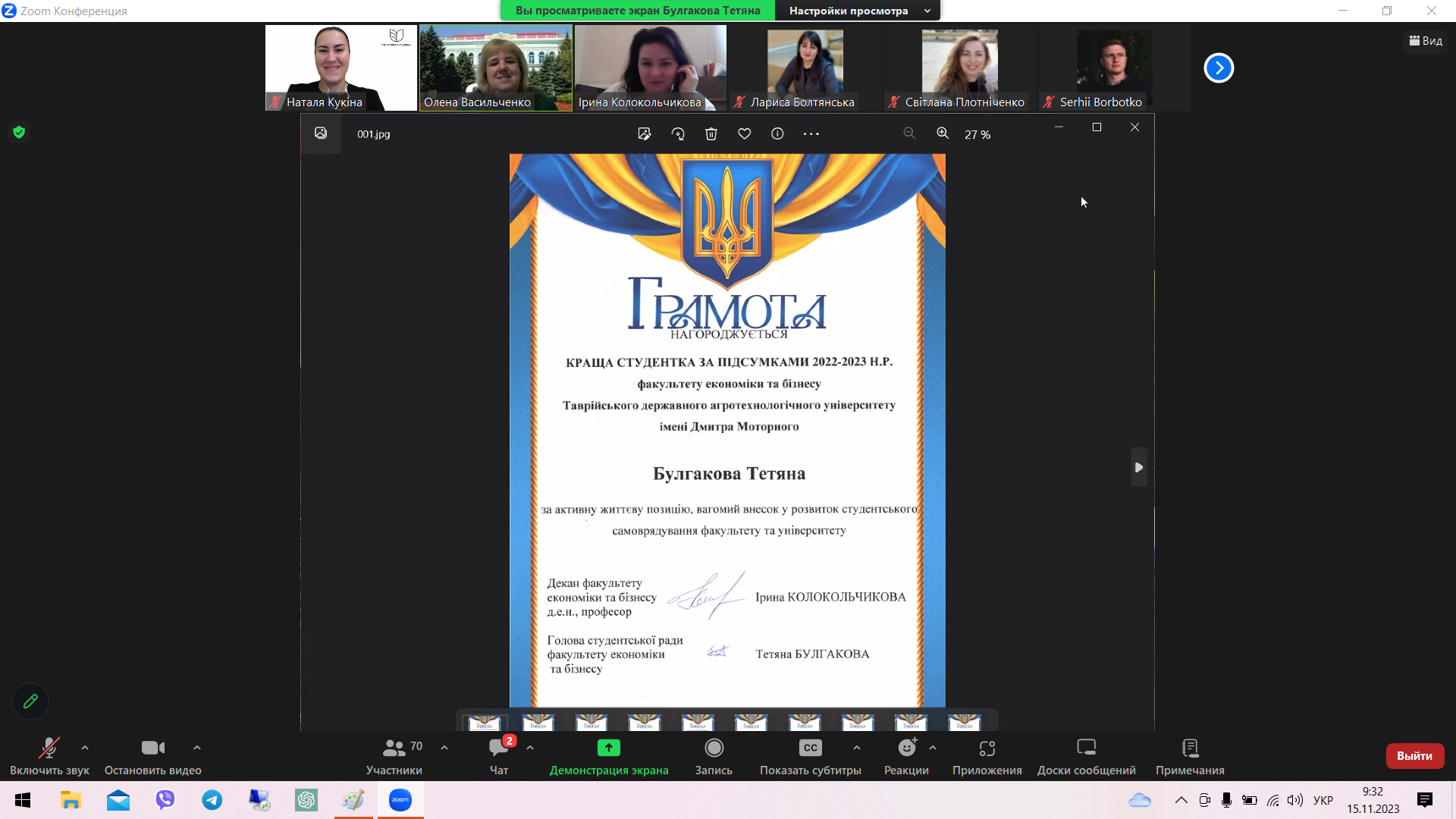Click the Record button icon
The width and height of the screenshot is (1456, 819).
[714, 748]
